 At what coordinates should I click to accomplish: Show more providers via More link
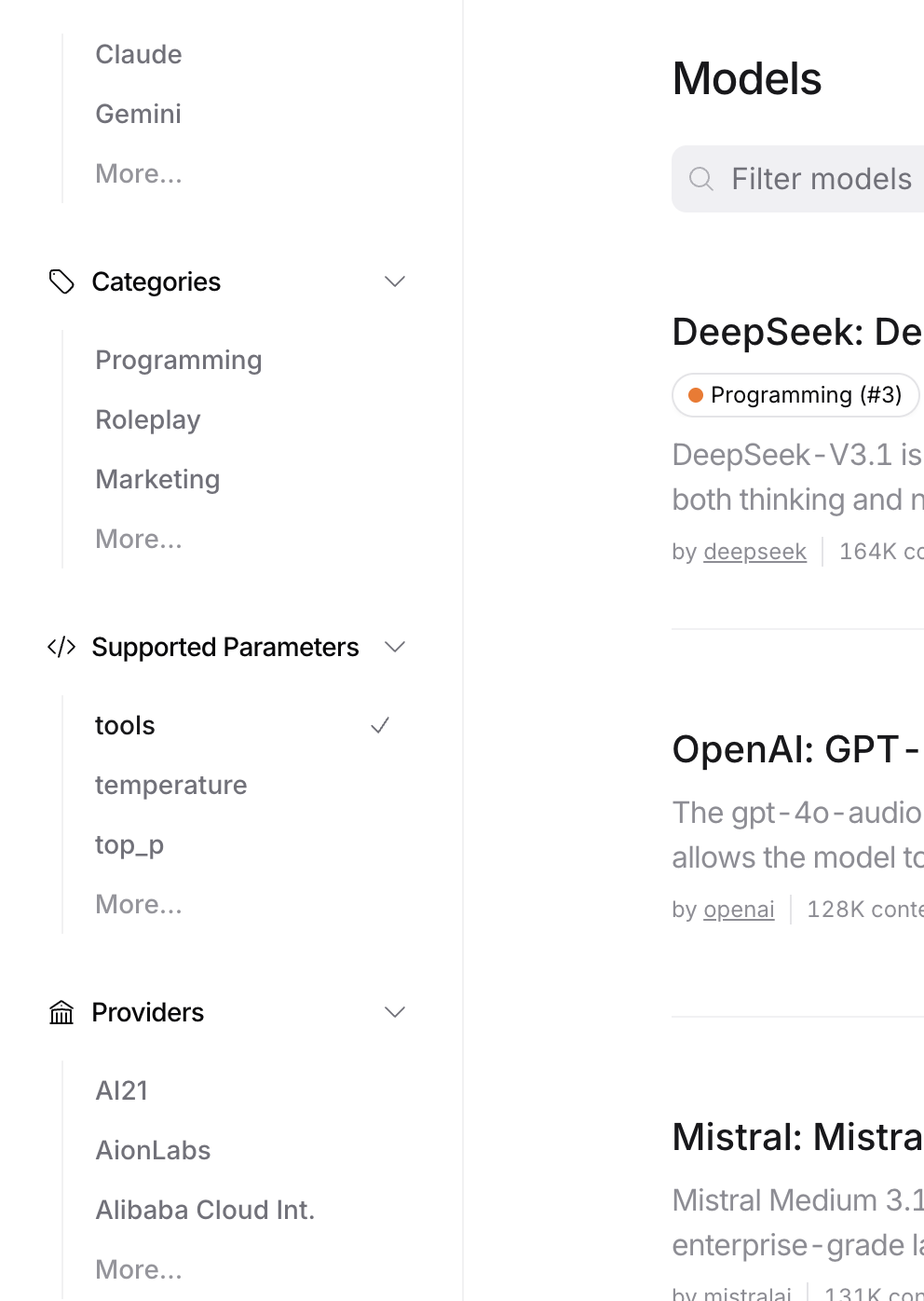139,1269
